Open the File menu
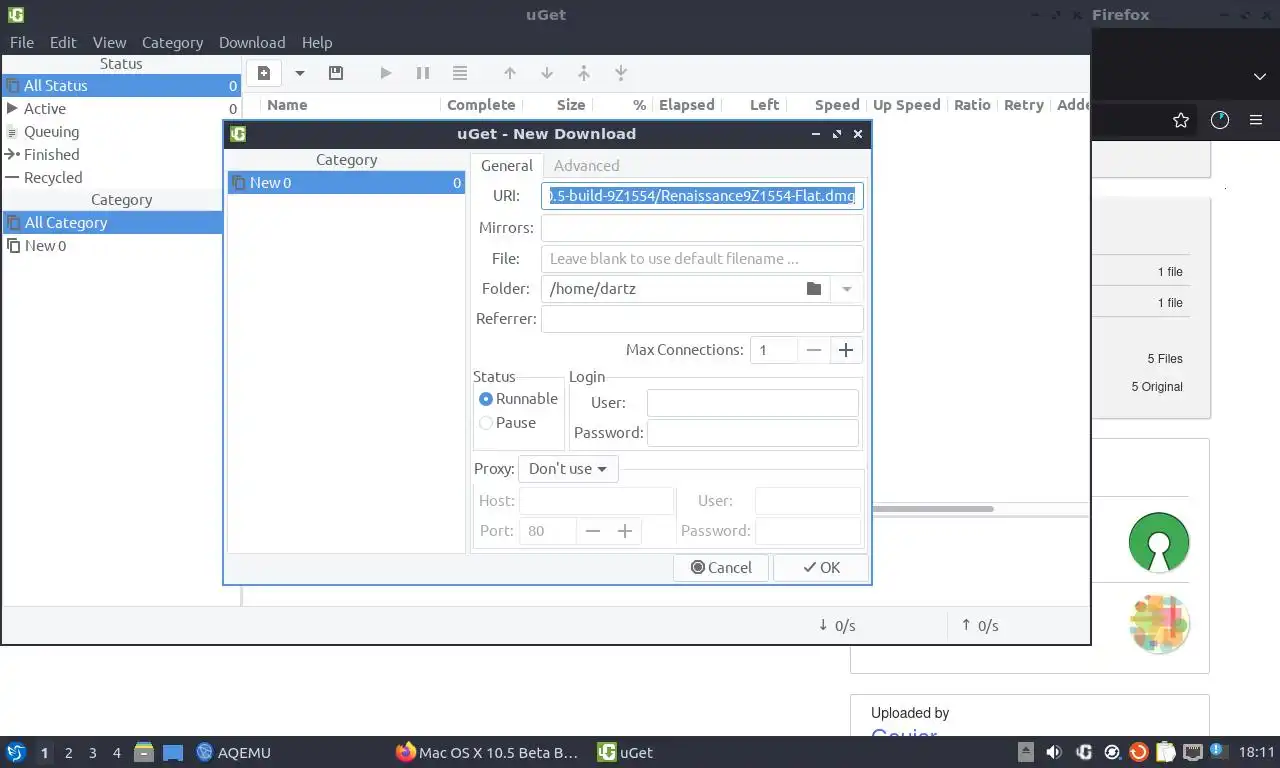This screenshot has height=768, width=1280. (x=22, y=43)
